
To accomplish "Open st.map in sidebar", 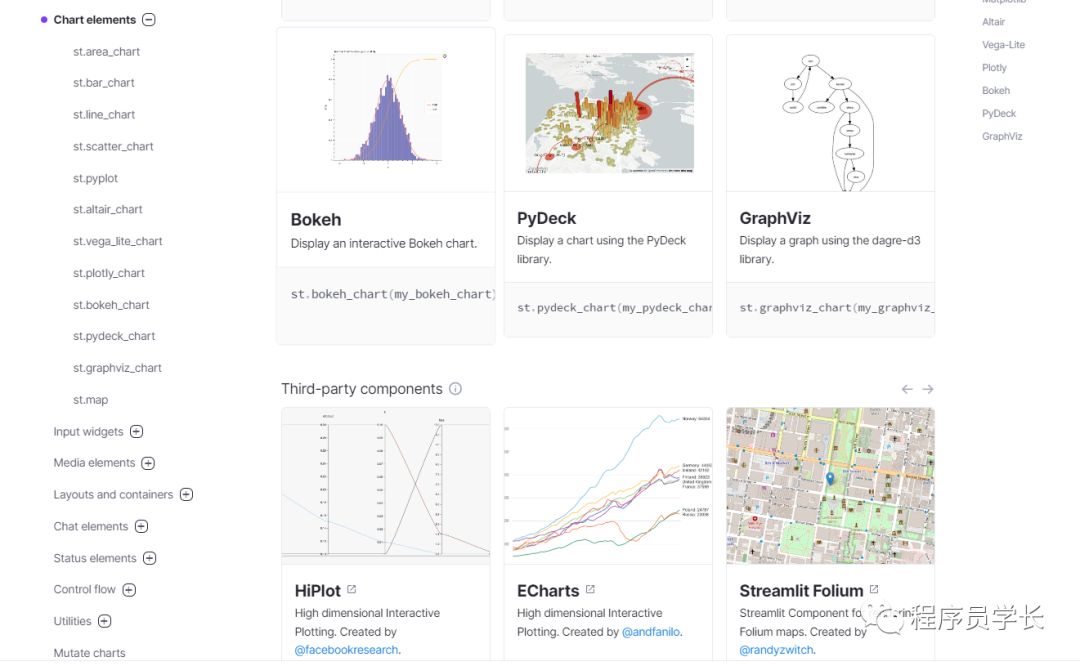I will tap(90, 399).
